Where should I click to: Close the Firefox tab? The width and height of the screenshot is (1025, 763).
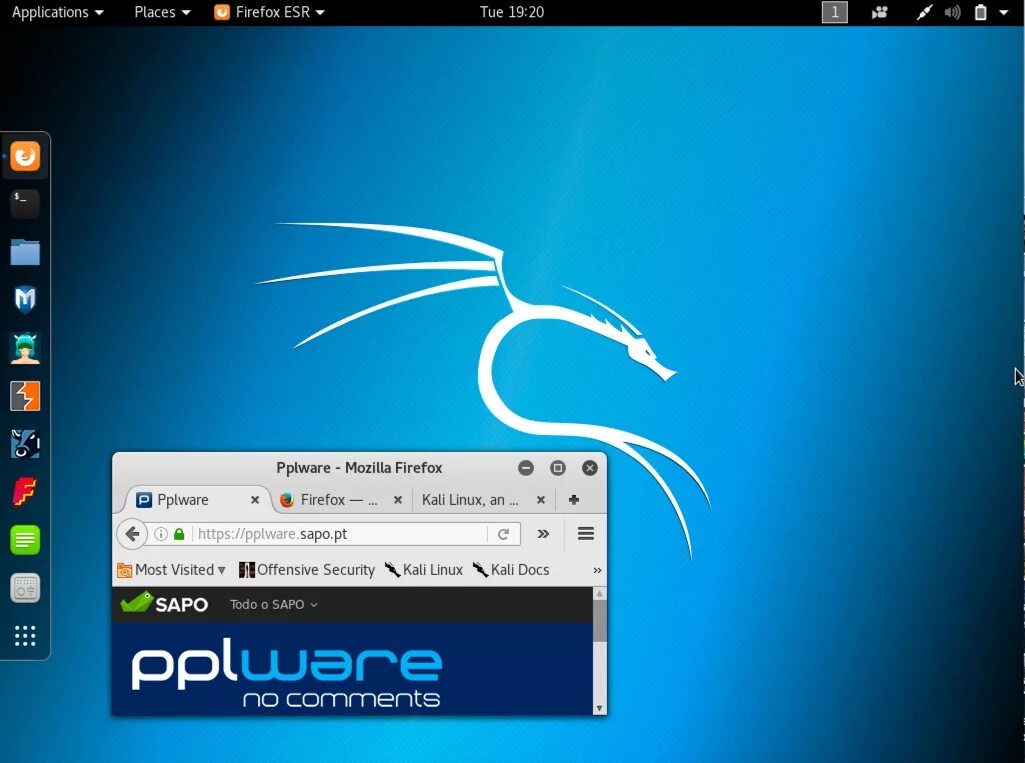397,500
